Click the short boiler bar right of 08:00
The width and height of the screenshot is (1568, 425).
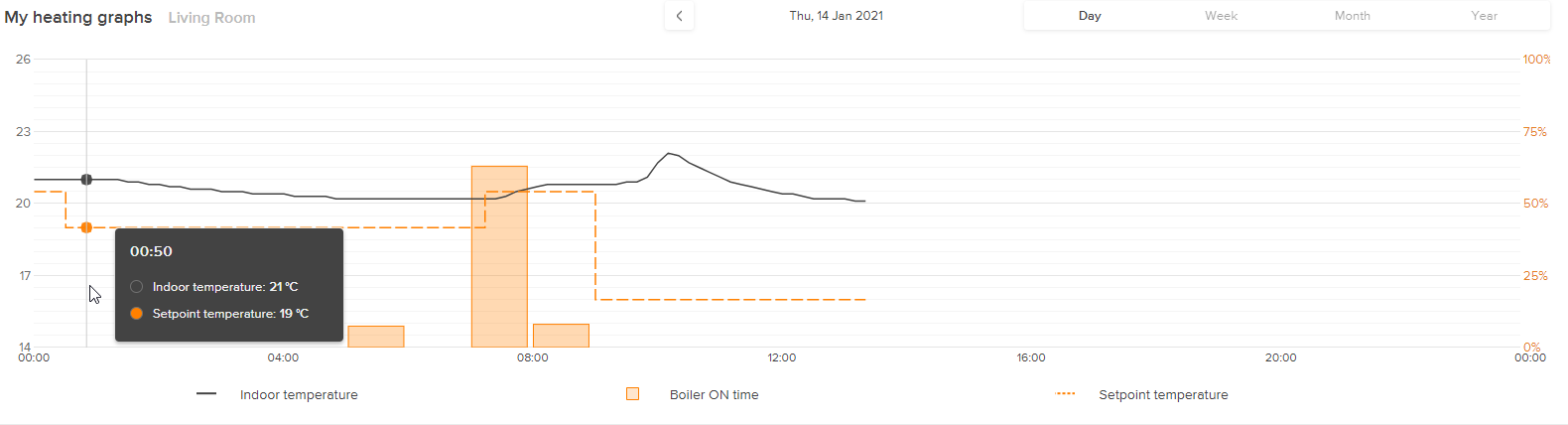pyautogui.click(x=561, y=336)
